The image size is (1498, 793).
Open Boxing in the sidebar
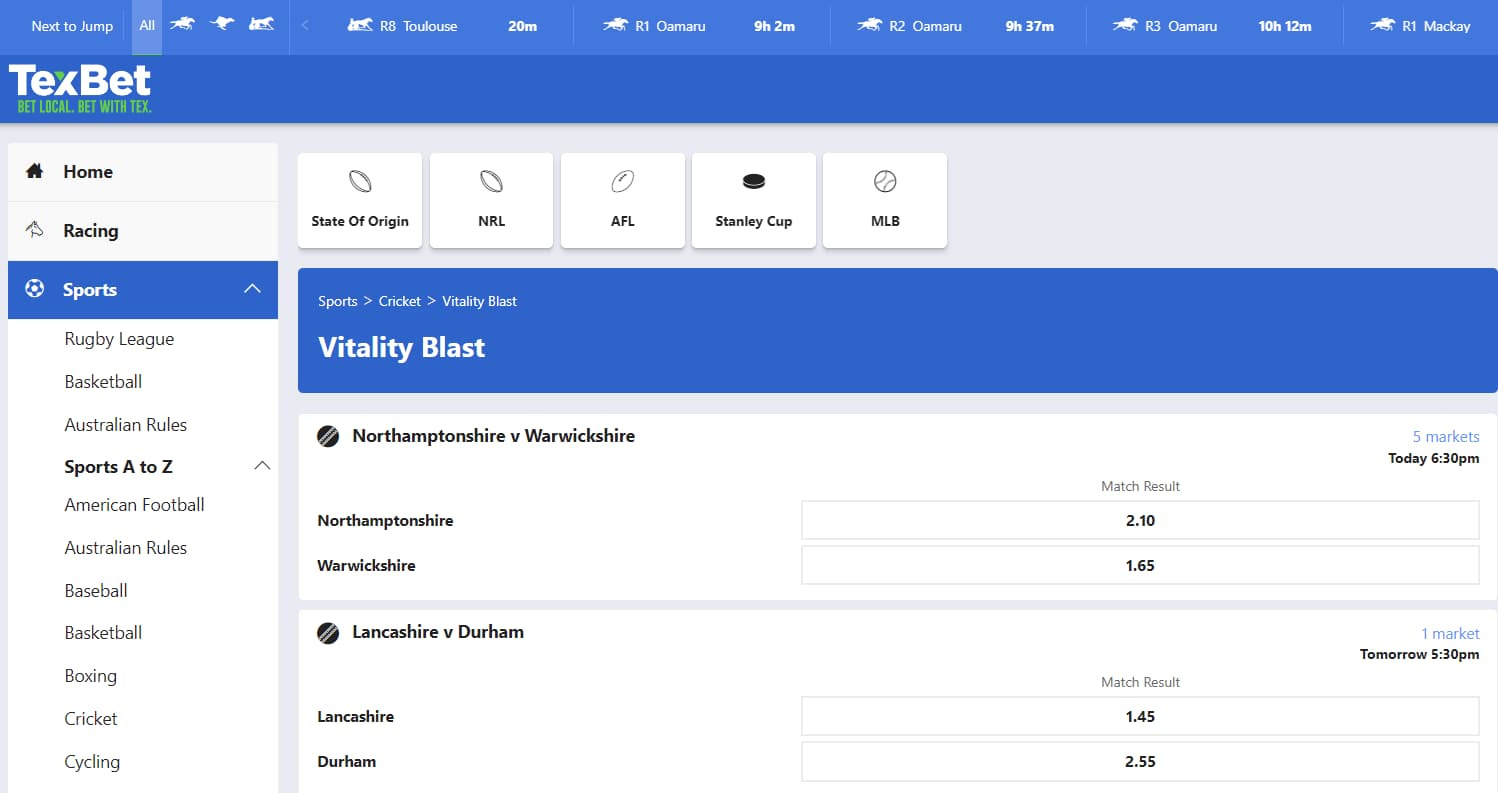click(x=90, y=676)
